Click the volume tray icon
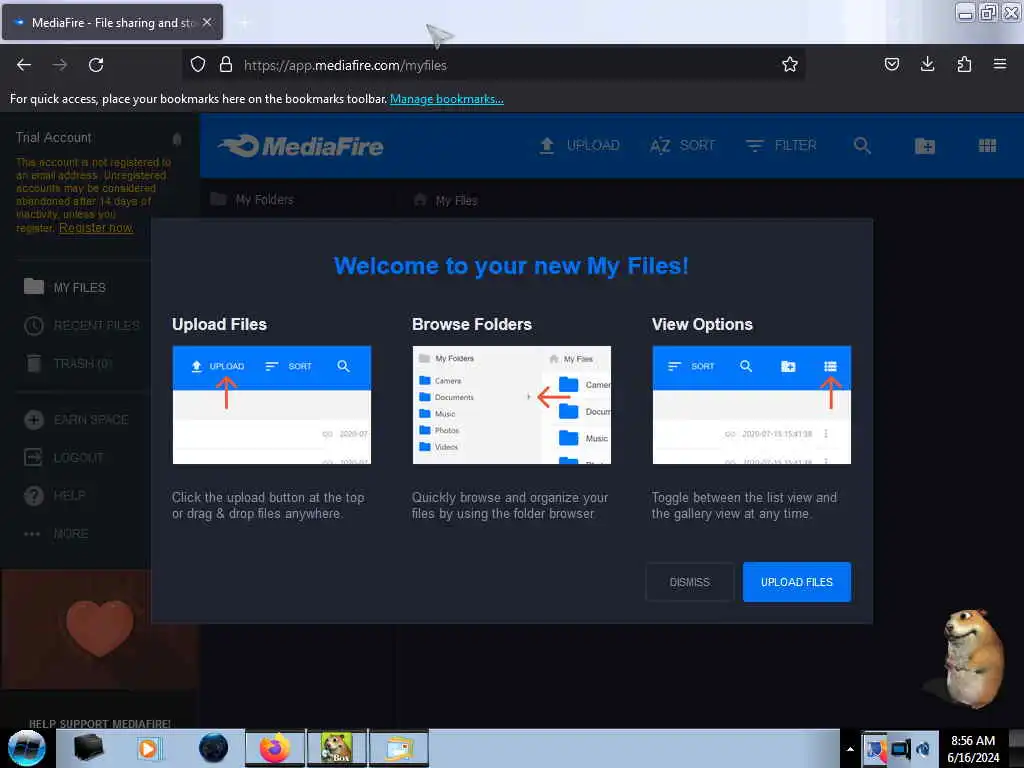This screenshot has height=768, width=1024. click(923, 749)
